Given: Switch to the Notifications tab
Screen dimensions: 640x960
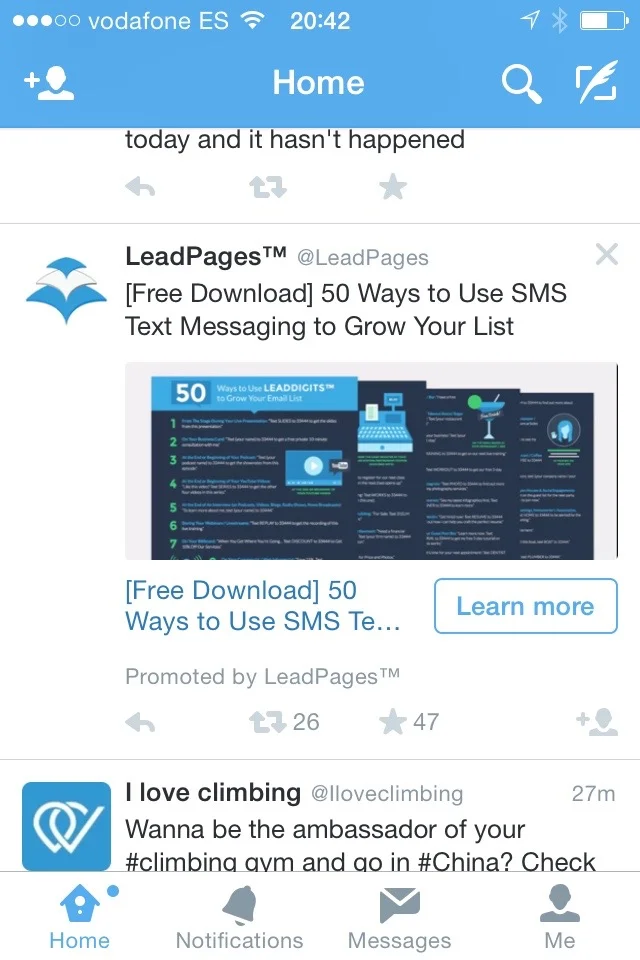Looking at the screenshot, I should click(239, 918).
